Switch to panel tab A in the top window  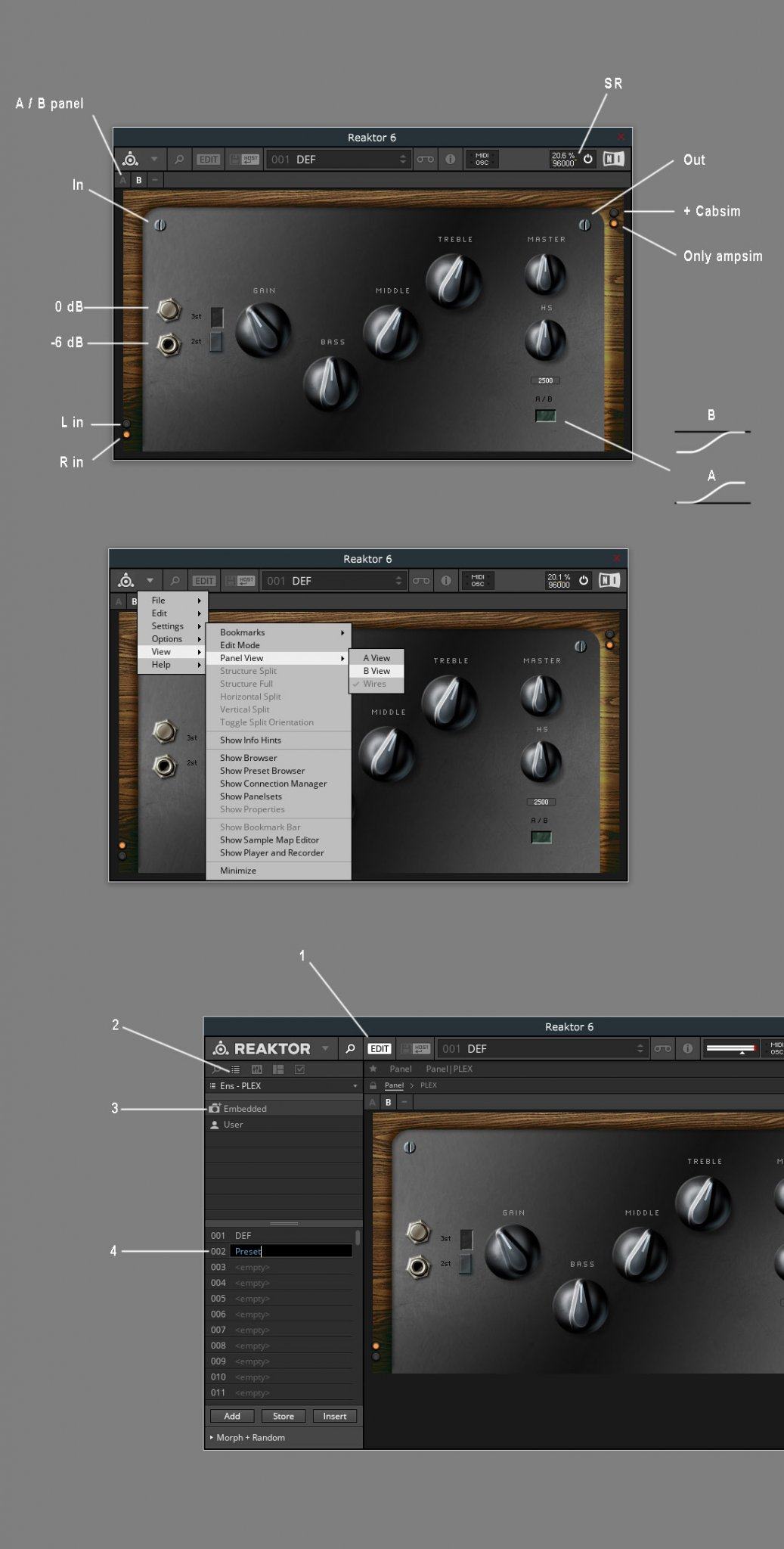tap(122, 180)
